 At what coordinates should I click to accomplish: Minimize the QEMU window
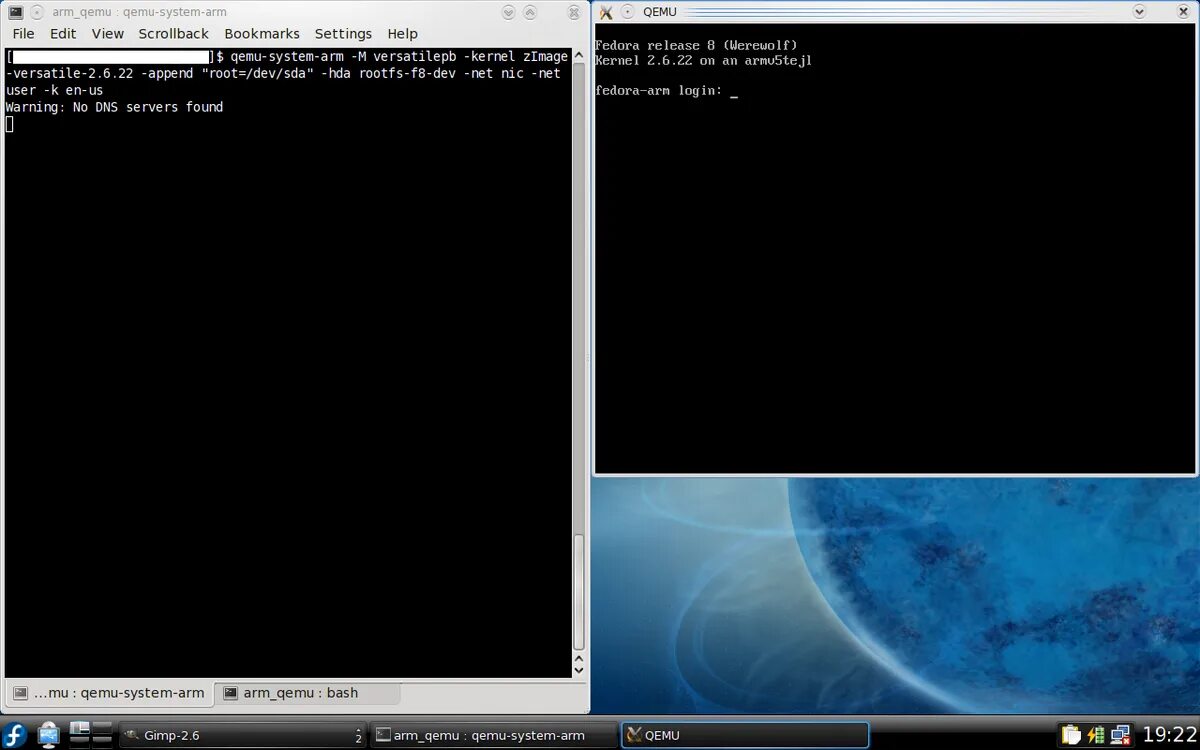click(1139, 12)
